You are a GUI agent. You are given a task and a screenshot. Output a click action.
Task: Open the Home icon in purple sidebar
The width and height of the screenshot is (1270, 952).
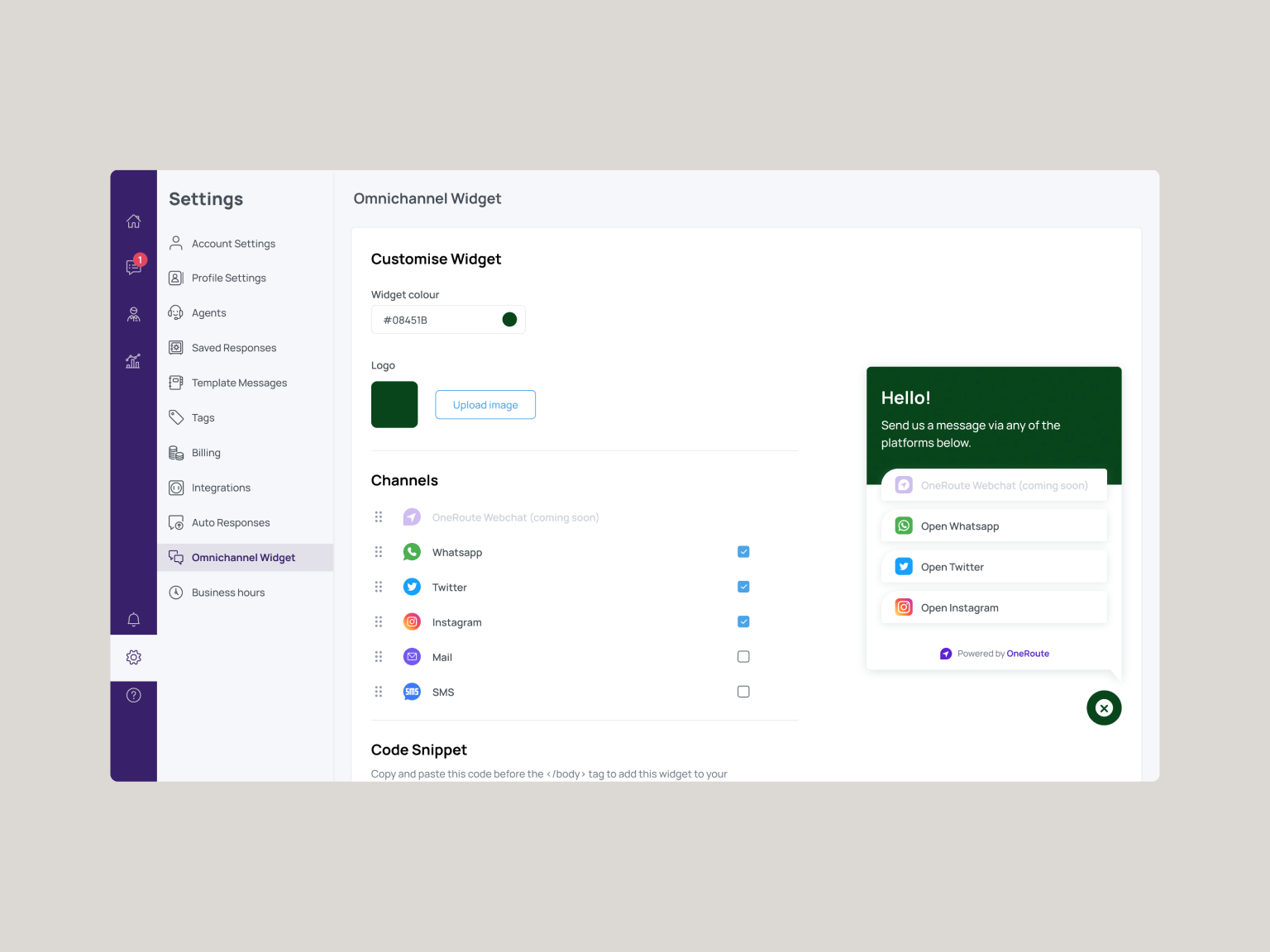point(133,221)
